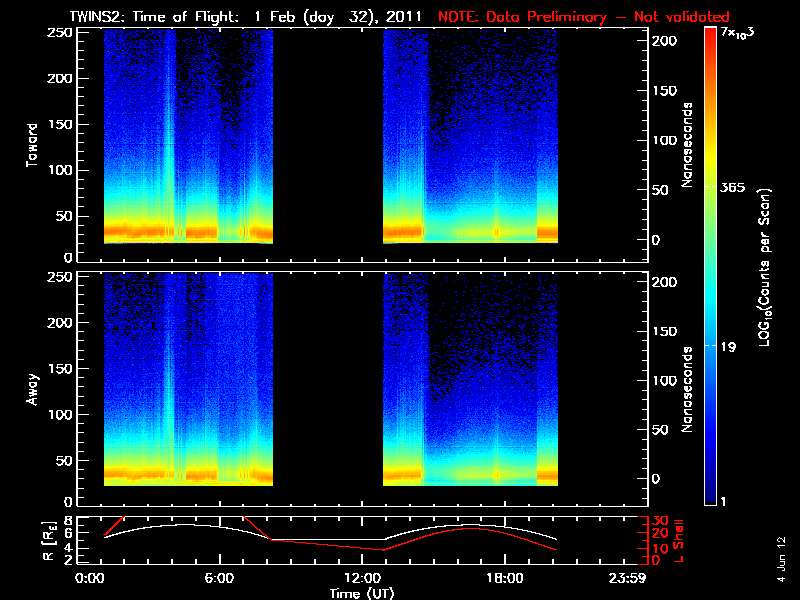Click the 19 colorbar tick label
The image size is (800, 600).
(730, 345)
